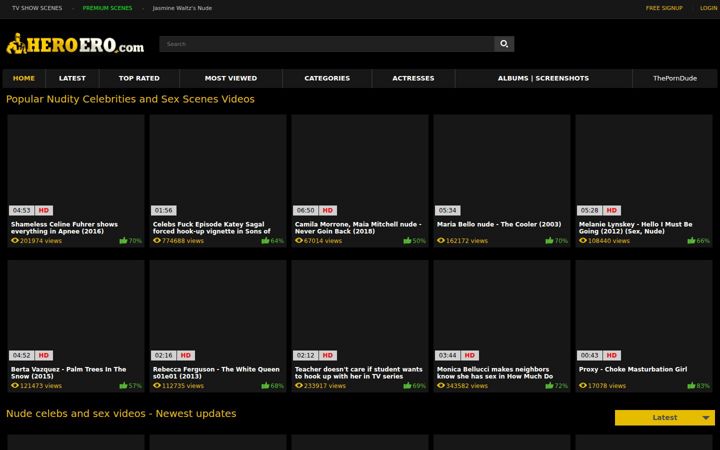Click the 233917 views count text

tap(325, 386)
